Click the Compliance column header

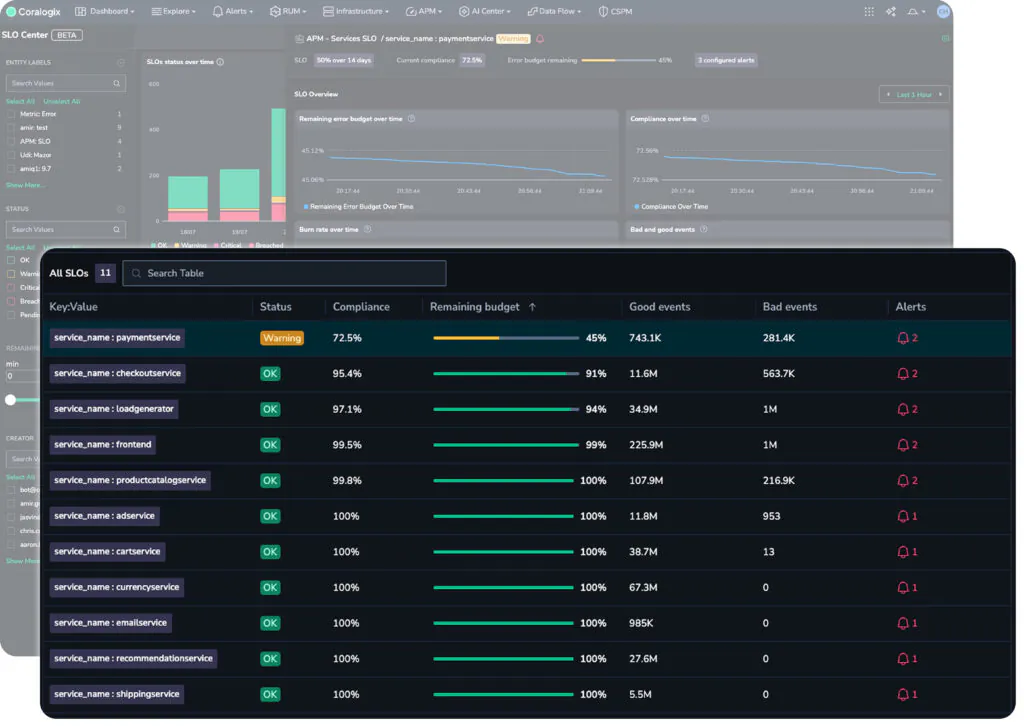(361, 307)
